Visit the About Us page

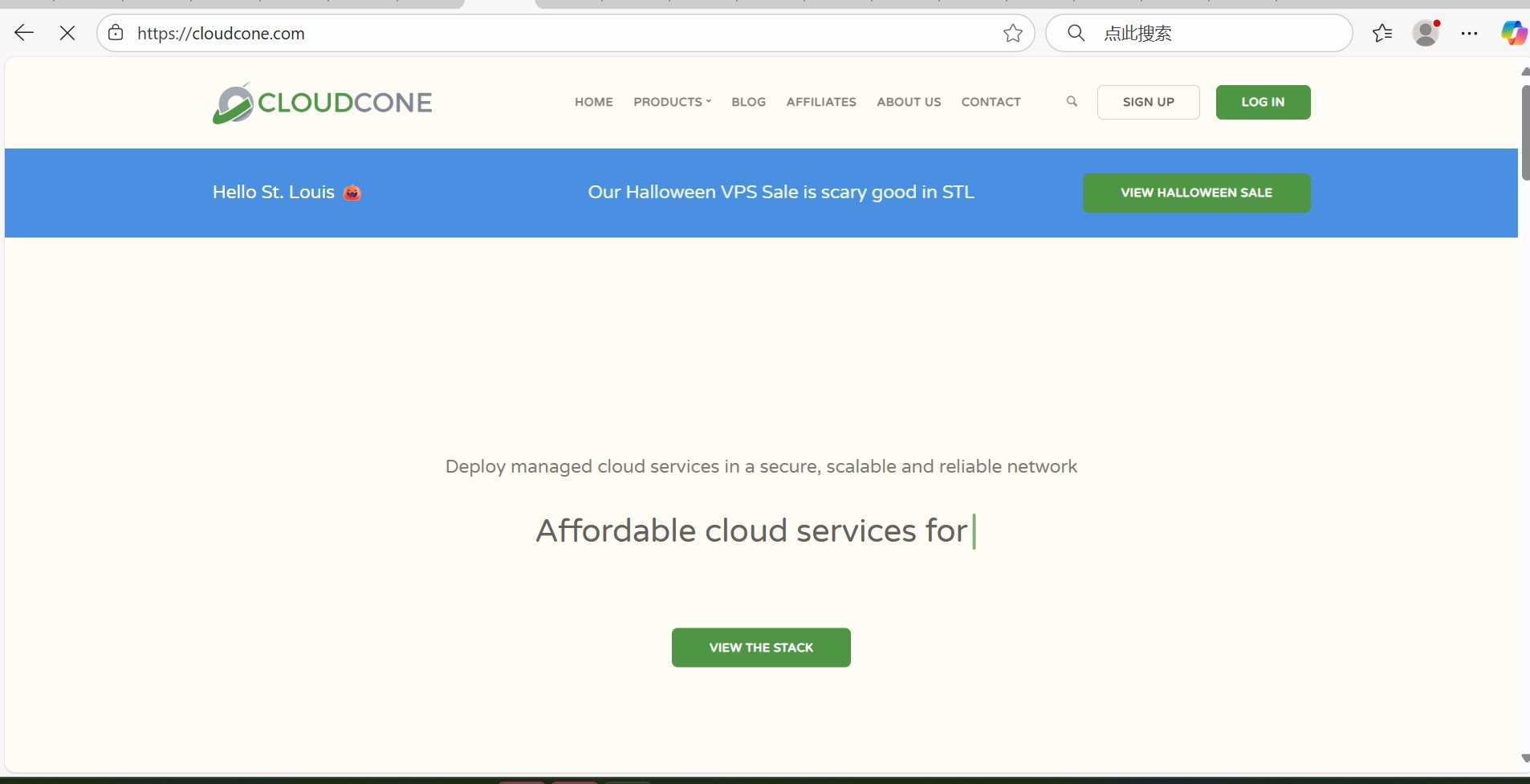pyautogui.click(x=909, y=102)
